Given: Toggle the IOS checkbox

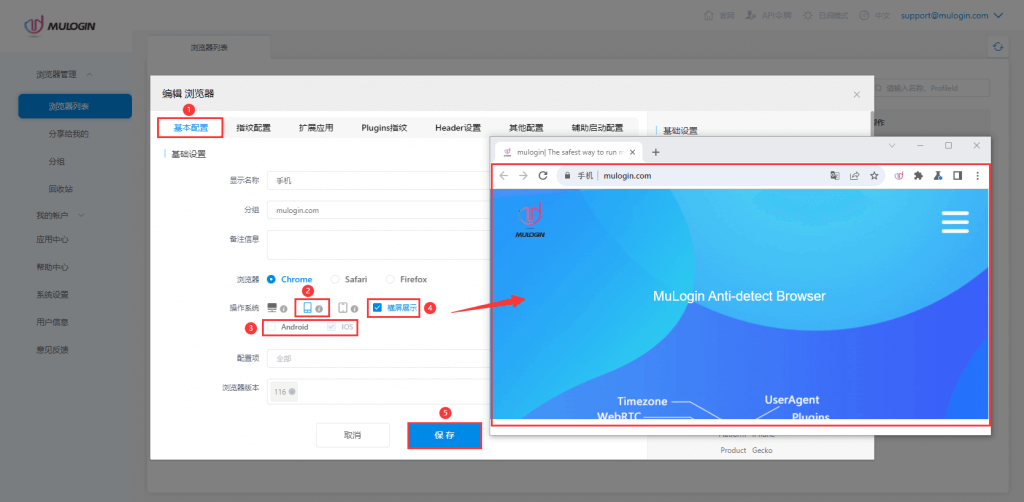Looking at the screenshot, I should pos(332,326).
